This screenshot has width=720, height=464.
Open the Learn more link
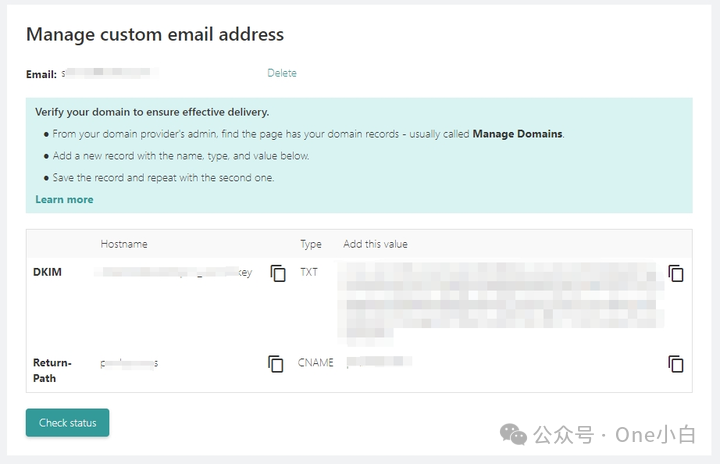tap(64, 199)
